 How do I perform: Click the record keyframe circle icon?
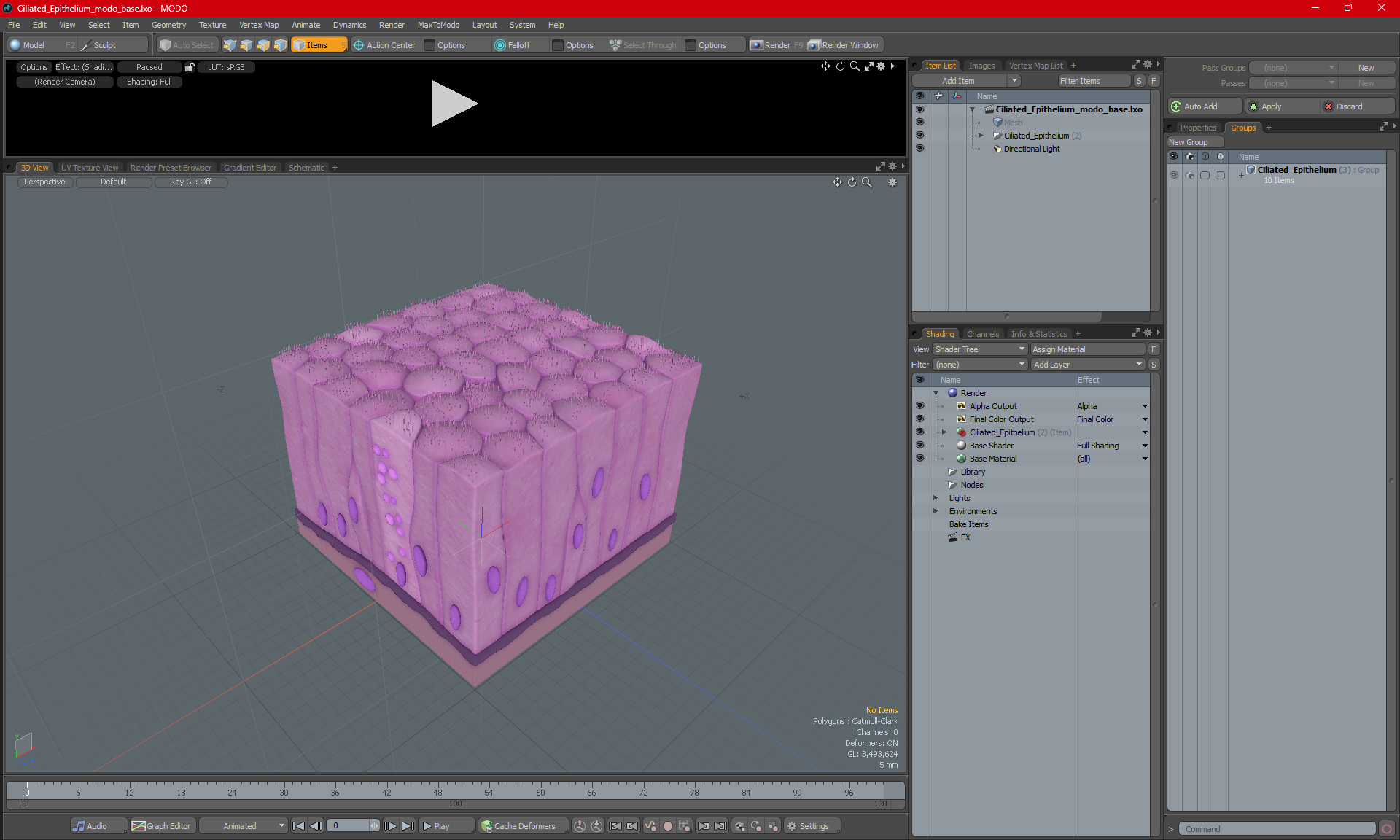[667, 826]
